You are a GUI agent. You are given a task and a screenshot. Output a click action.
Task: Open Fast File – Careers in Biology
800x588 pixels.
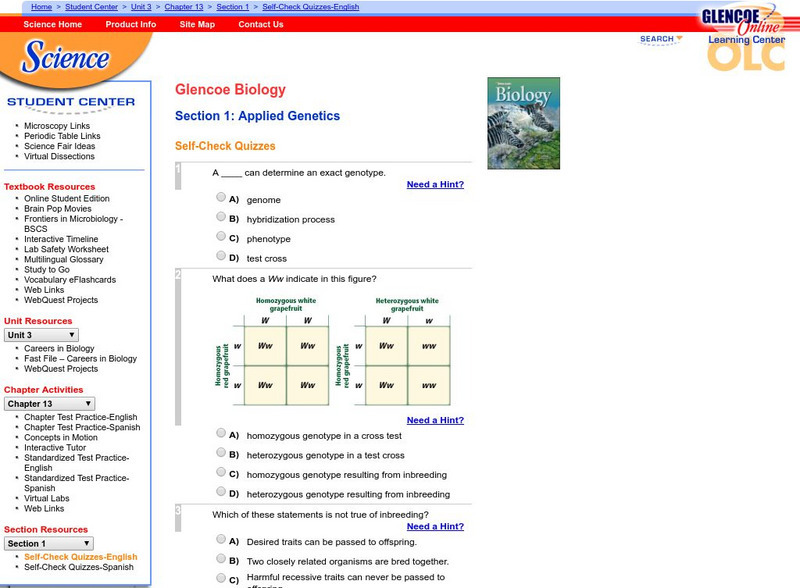coord(81,358)
